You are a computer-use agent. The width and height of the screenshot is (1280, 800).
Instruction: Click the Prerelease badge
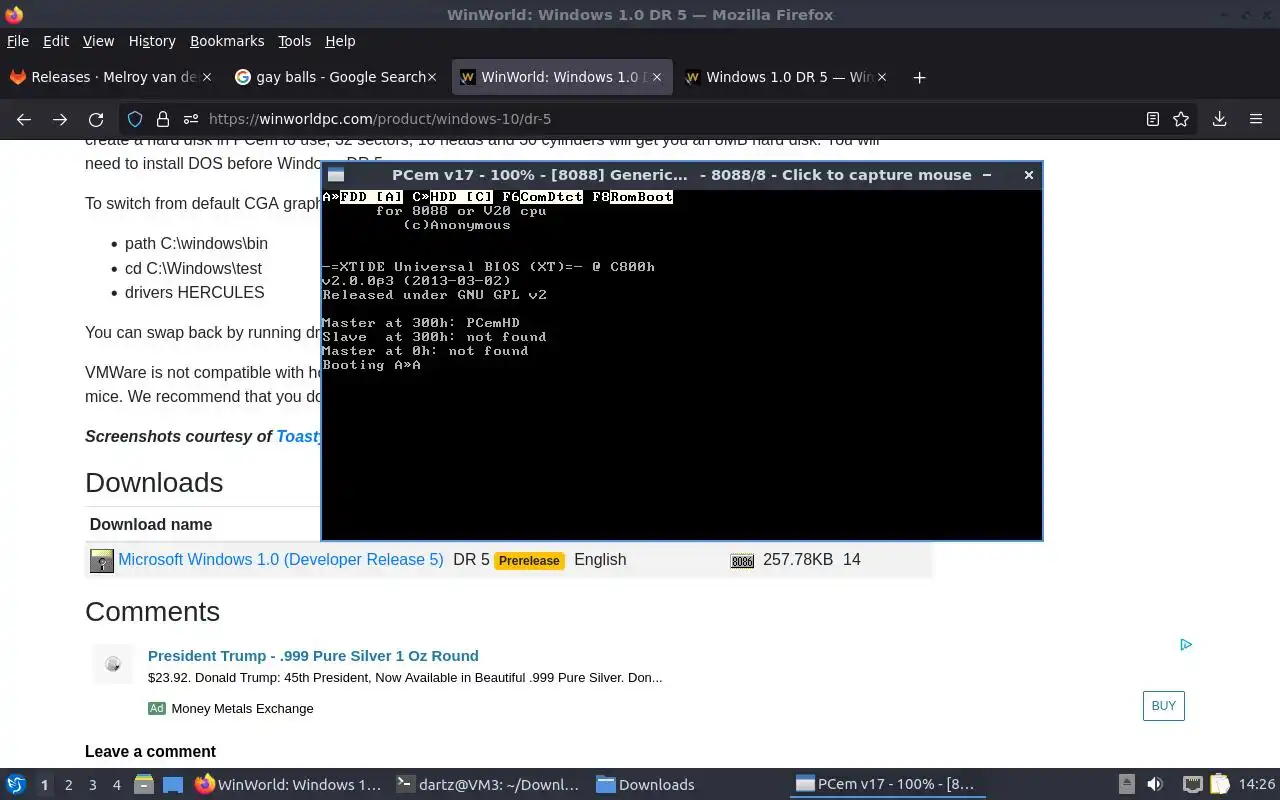coord(530,561)
